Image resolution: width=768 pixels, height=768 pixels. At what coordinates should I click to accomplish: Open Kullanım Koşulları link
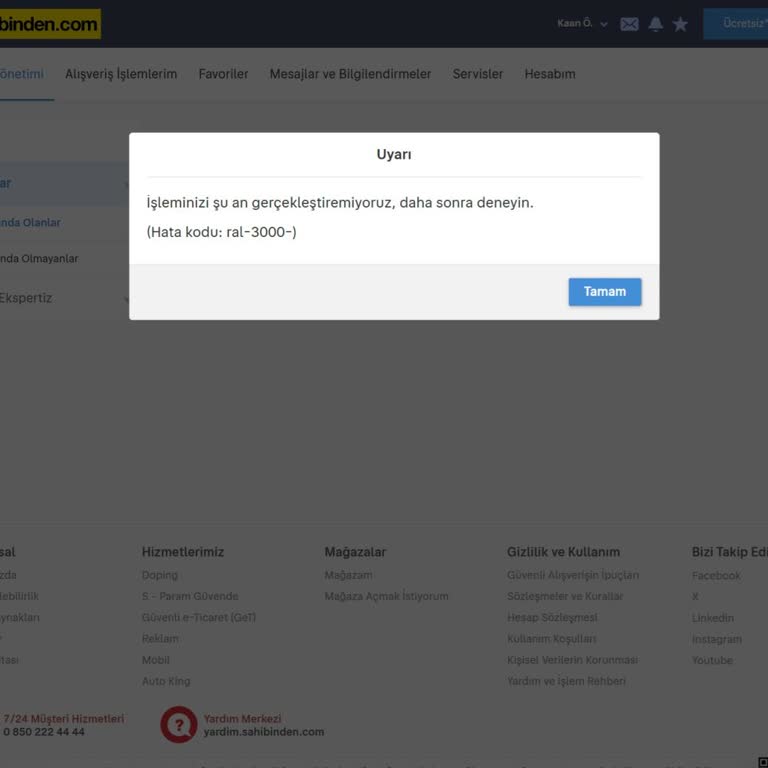(x=552, y=639)
